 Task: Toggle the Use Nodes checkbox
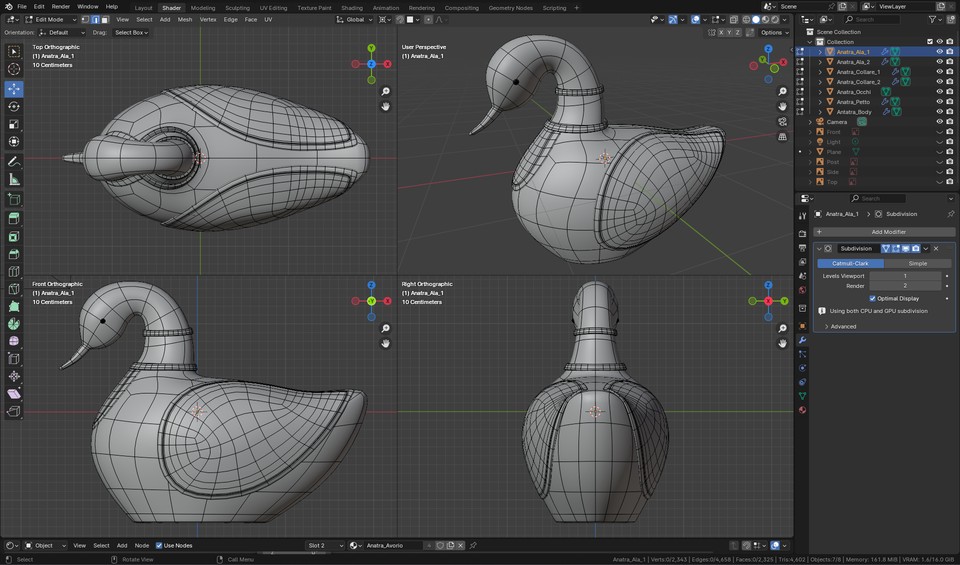[160, 546]
